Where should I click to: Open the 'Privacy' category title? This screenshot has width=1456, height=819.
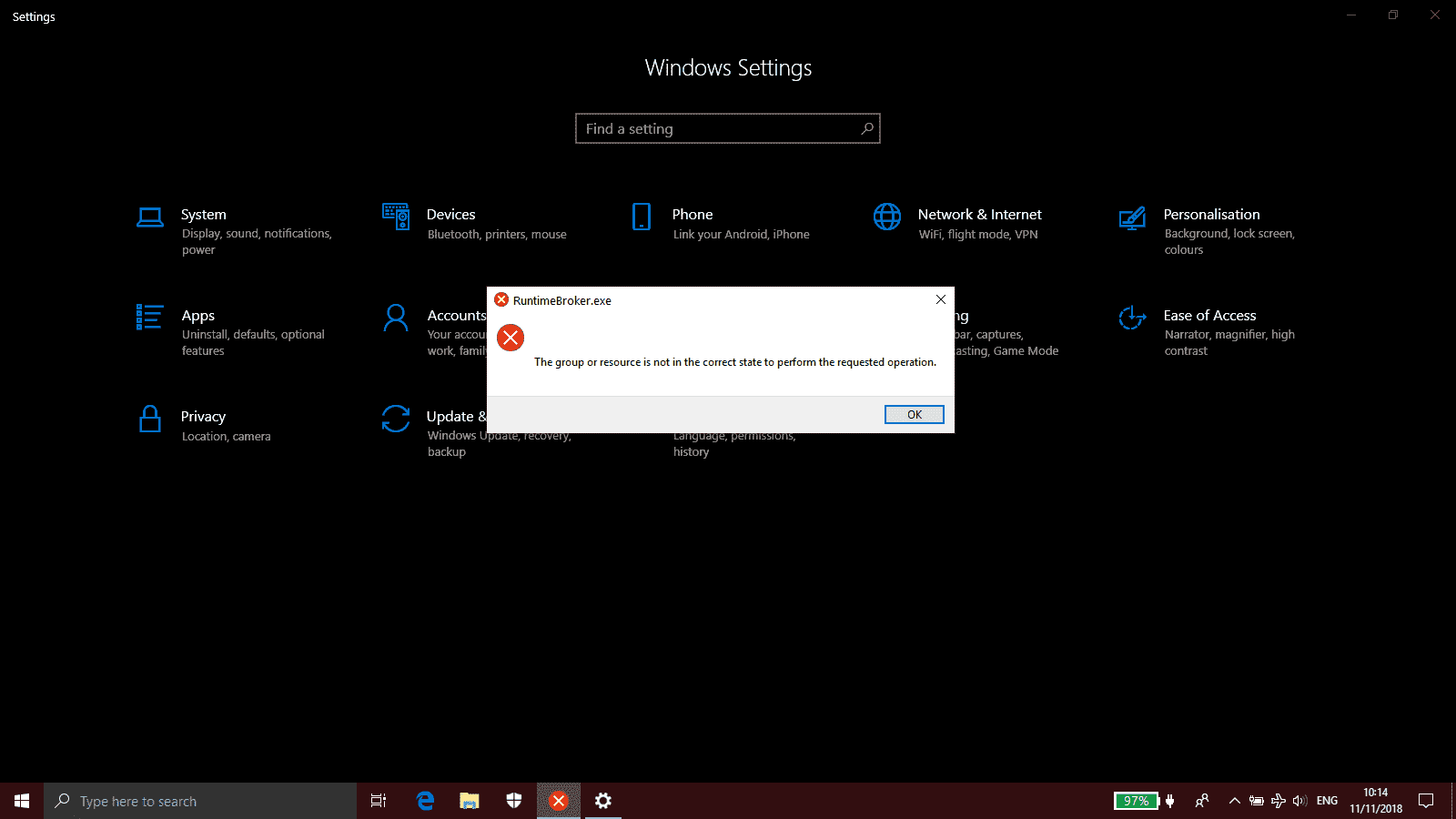pyautogui.click(x=203, y=417)
